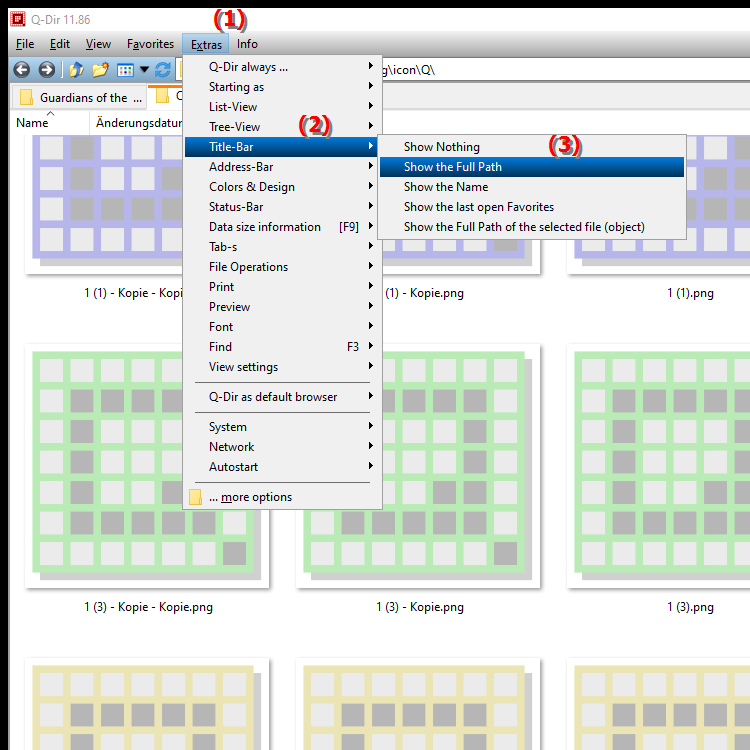Open the Tab-s submenu
Screen dimensions: 750x750
(x=282, y=247)
